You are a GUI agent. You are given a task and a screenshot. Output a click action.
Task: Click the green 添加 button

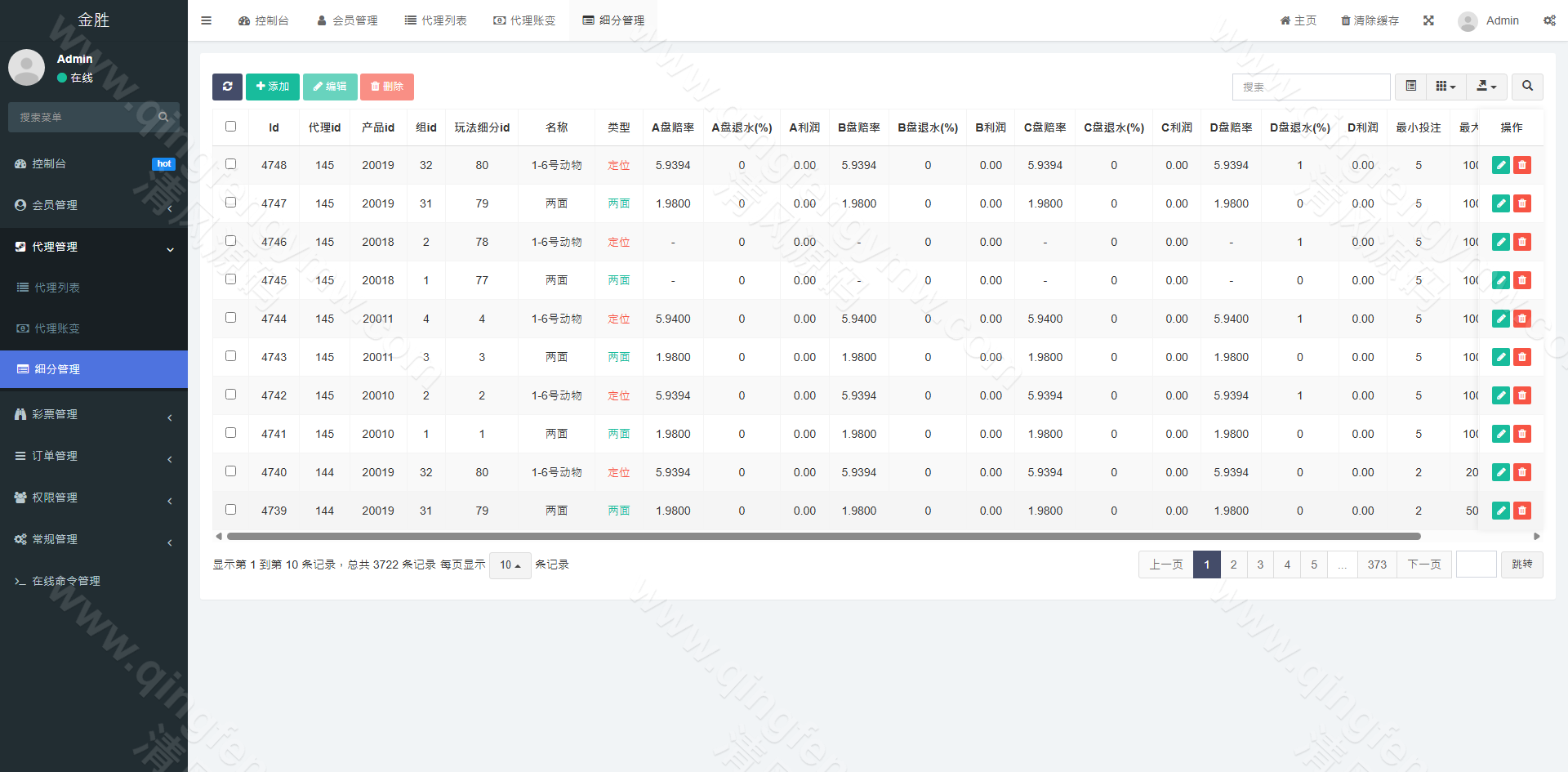click(x=273, y=87)
